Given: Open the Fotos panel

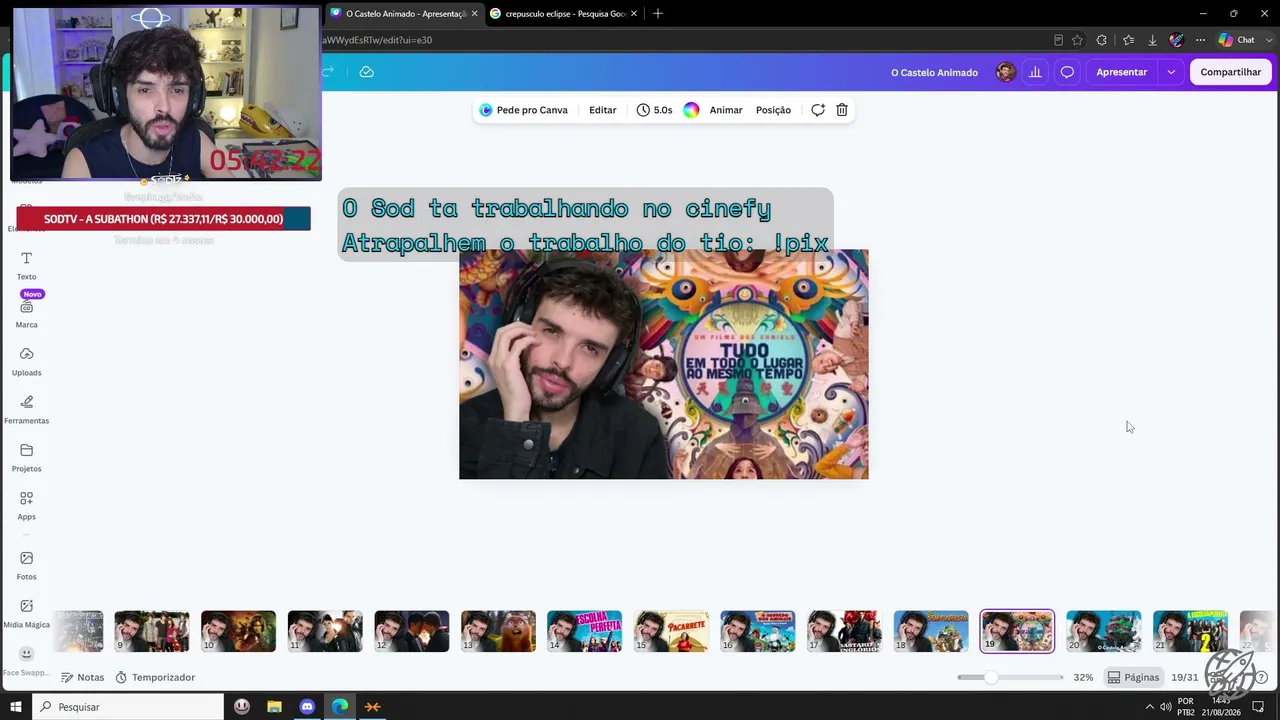Looking at the screenshot, I should click(27, 566).
